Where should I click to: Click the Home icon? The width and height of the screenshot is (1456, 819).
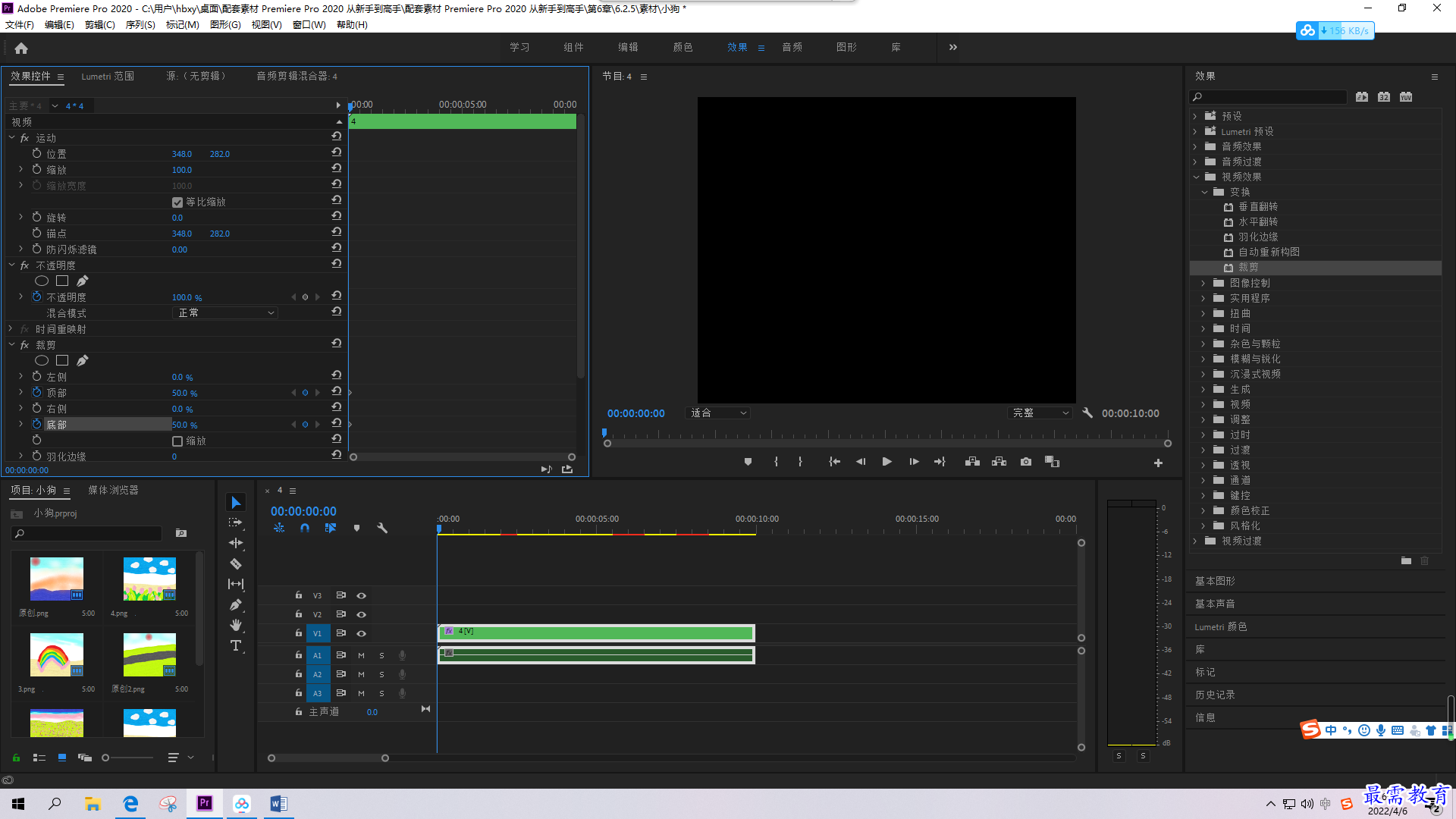pyautogui.click(x=21, y=48)
